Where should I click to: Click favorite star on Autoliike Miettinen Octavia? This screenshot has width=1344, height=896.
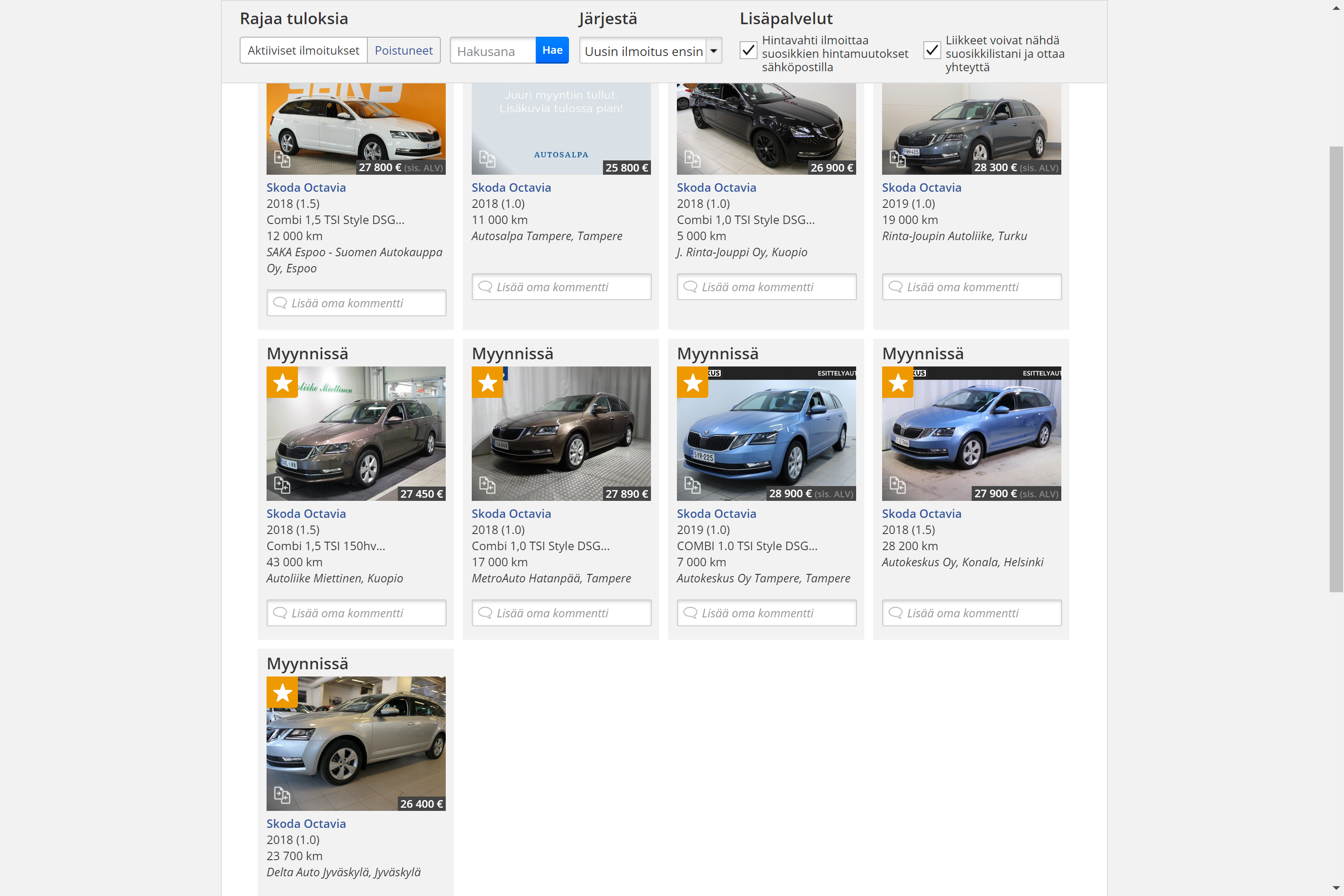pyautogui.click(x=282, y=382)
